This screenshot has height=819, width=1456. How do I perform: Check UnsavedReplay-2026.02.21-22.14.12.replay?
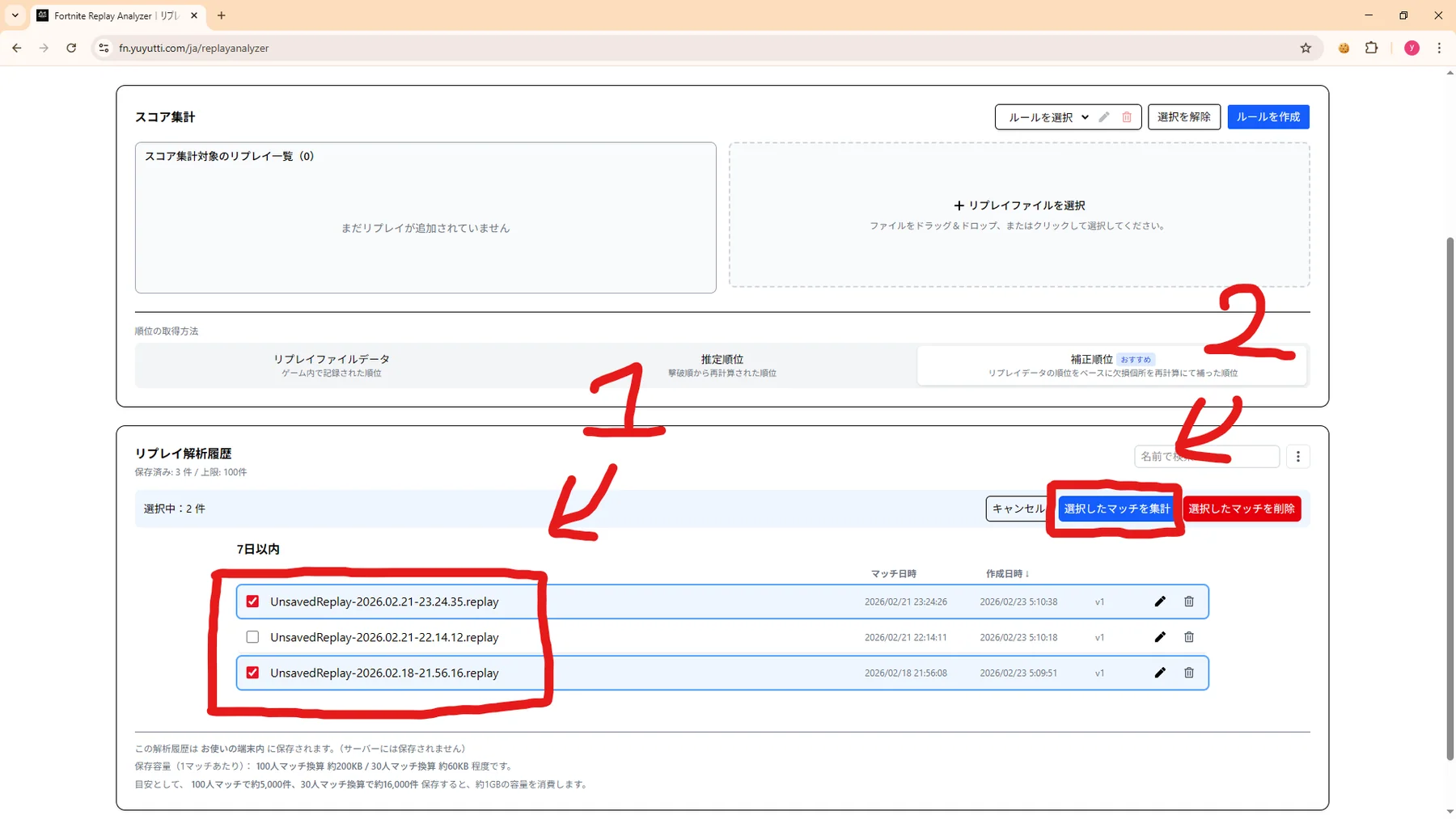(252, 637)
